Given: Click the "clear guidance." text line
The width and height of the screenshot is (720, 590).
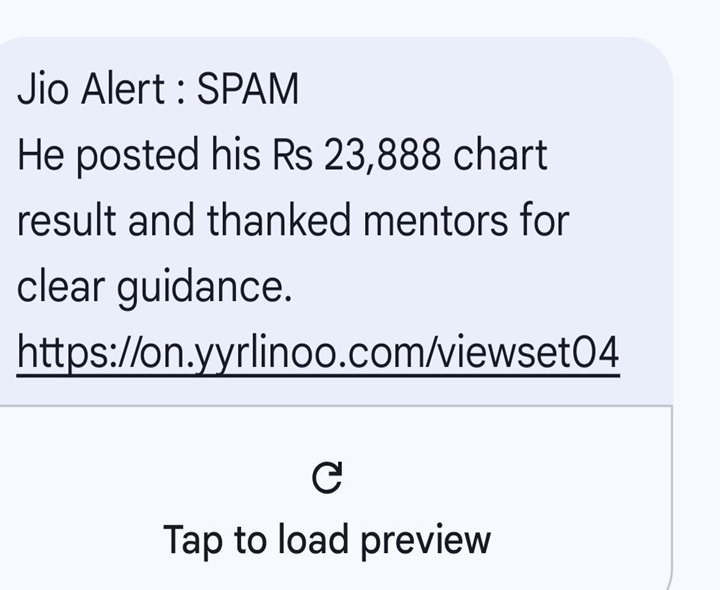Looking at the screenshot, I should (x=154, y=287).
